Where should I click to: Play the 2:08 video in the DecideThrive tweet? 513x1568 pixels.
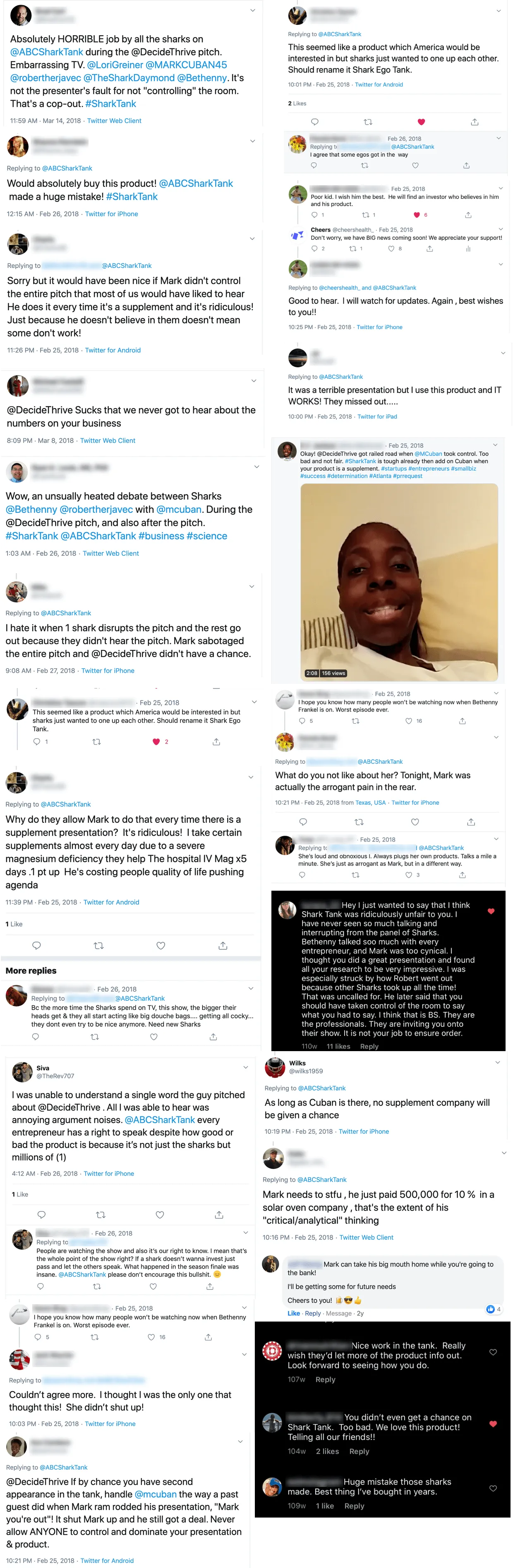click(x=399, y=581)
